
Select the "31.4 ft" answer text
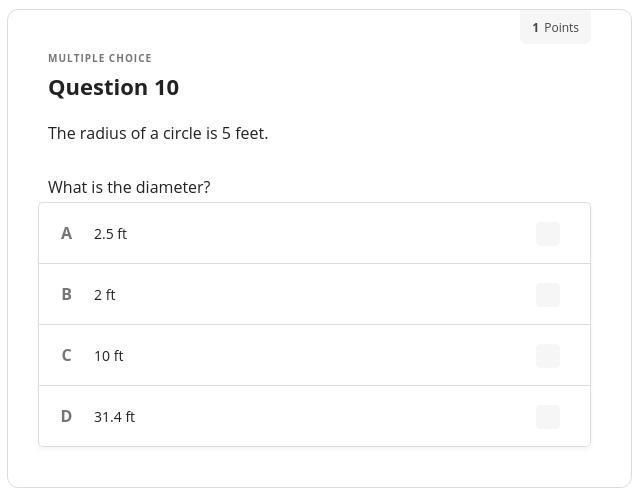(114, 417)
